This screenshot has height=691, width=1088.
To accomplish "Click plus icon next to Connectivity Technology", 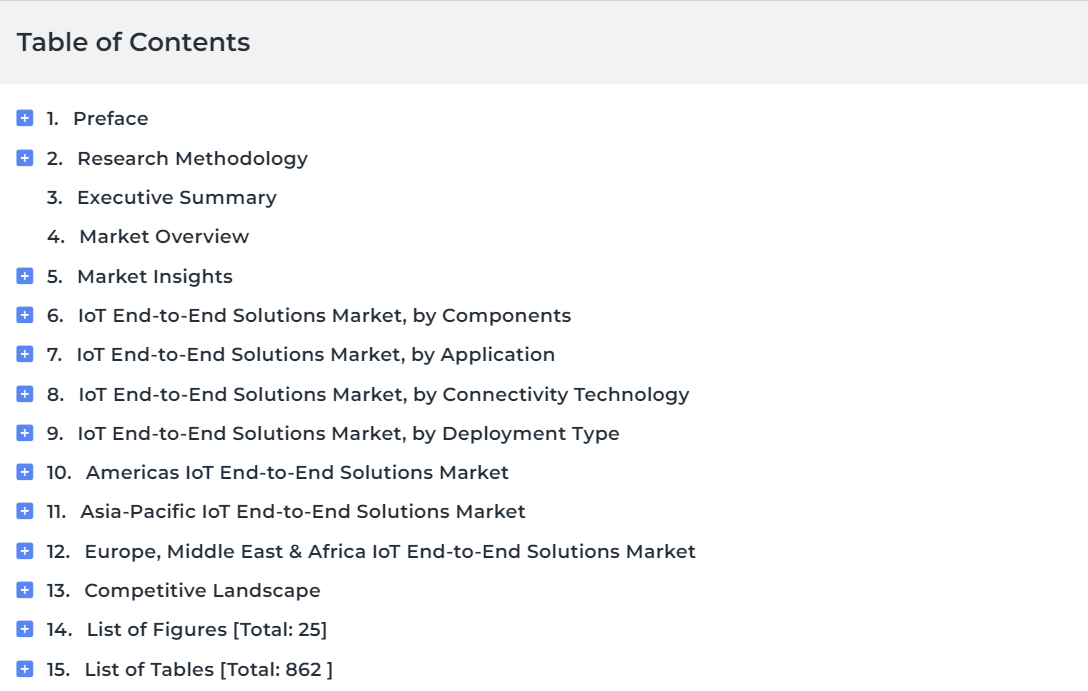I will (24, 394).
